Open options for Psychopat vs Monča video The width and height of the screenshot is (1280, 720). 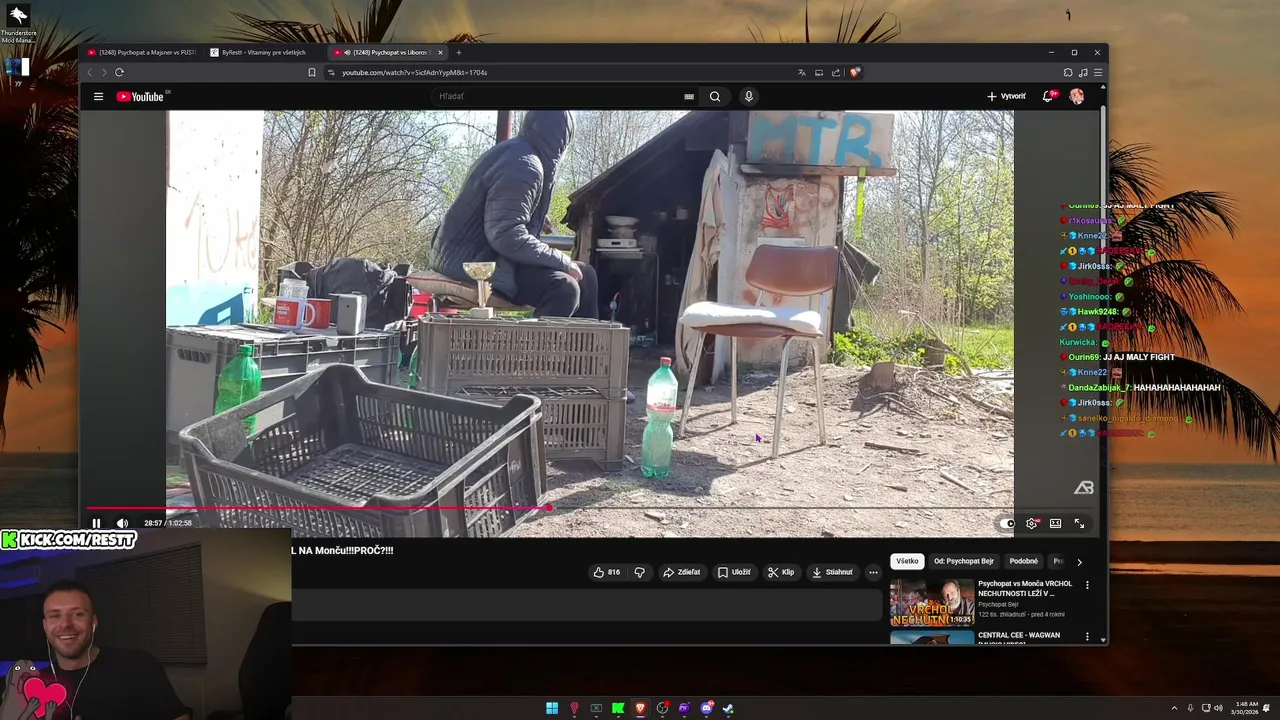click(x=1087, y=584)
